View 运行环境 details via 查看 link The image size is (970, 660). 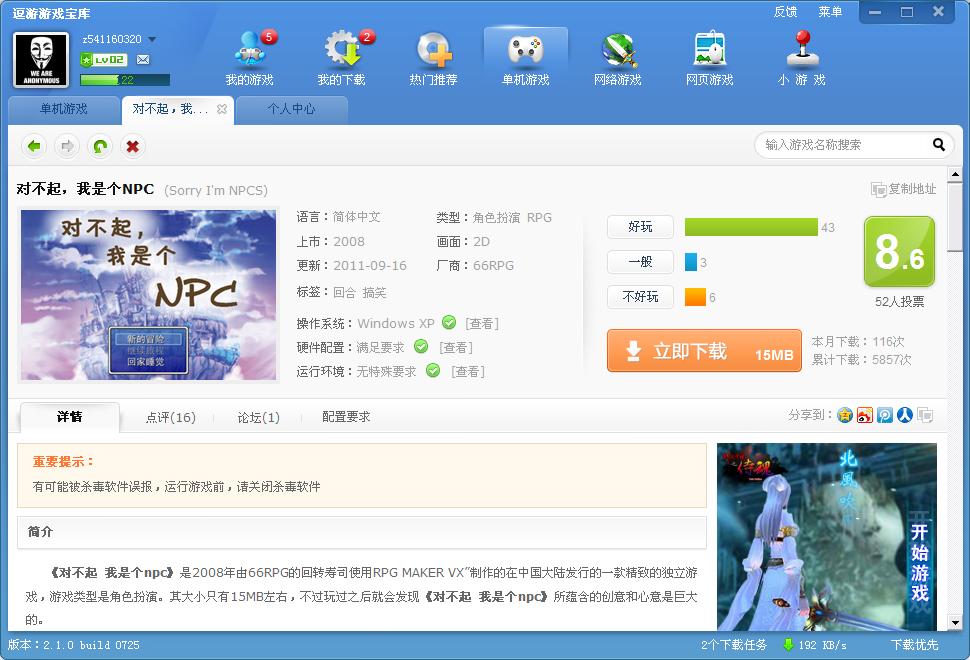468,372
